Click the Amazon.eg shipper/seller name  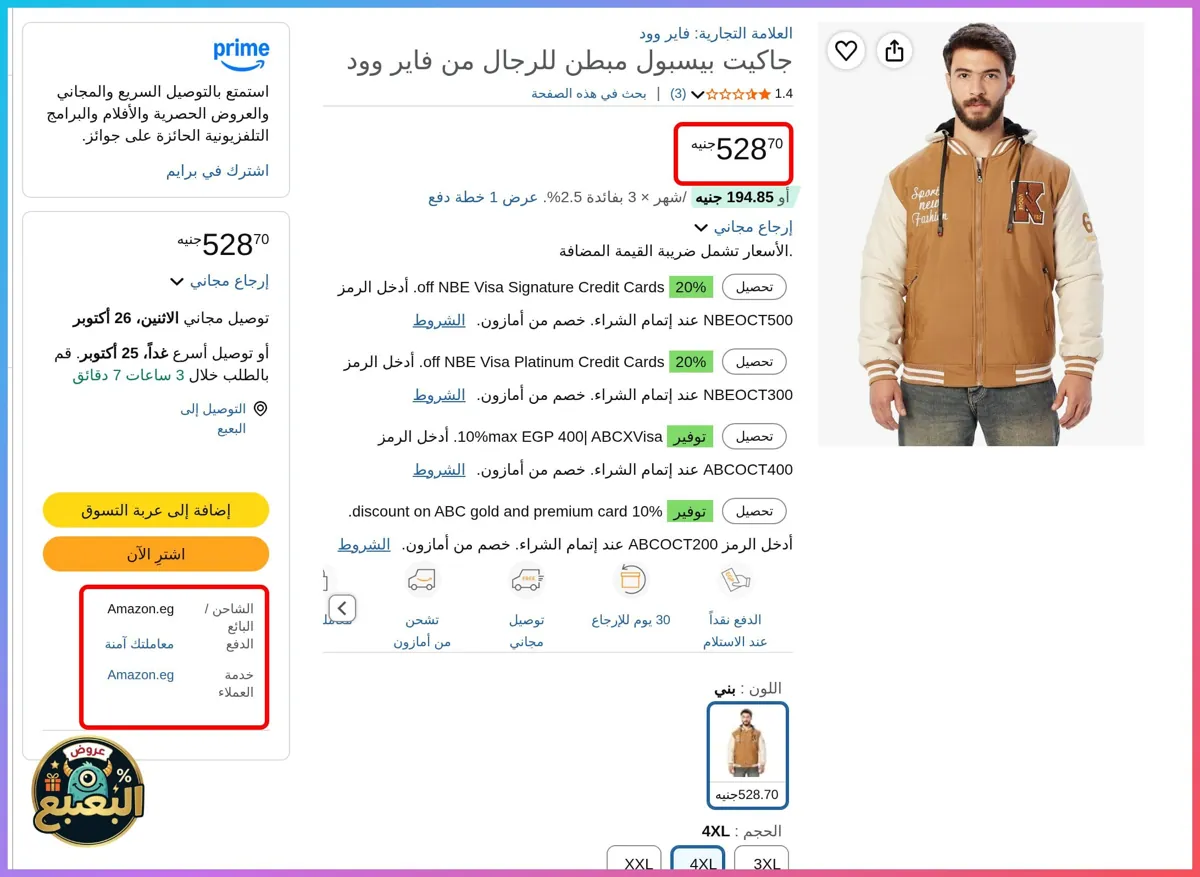[141, 609]
